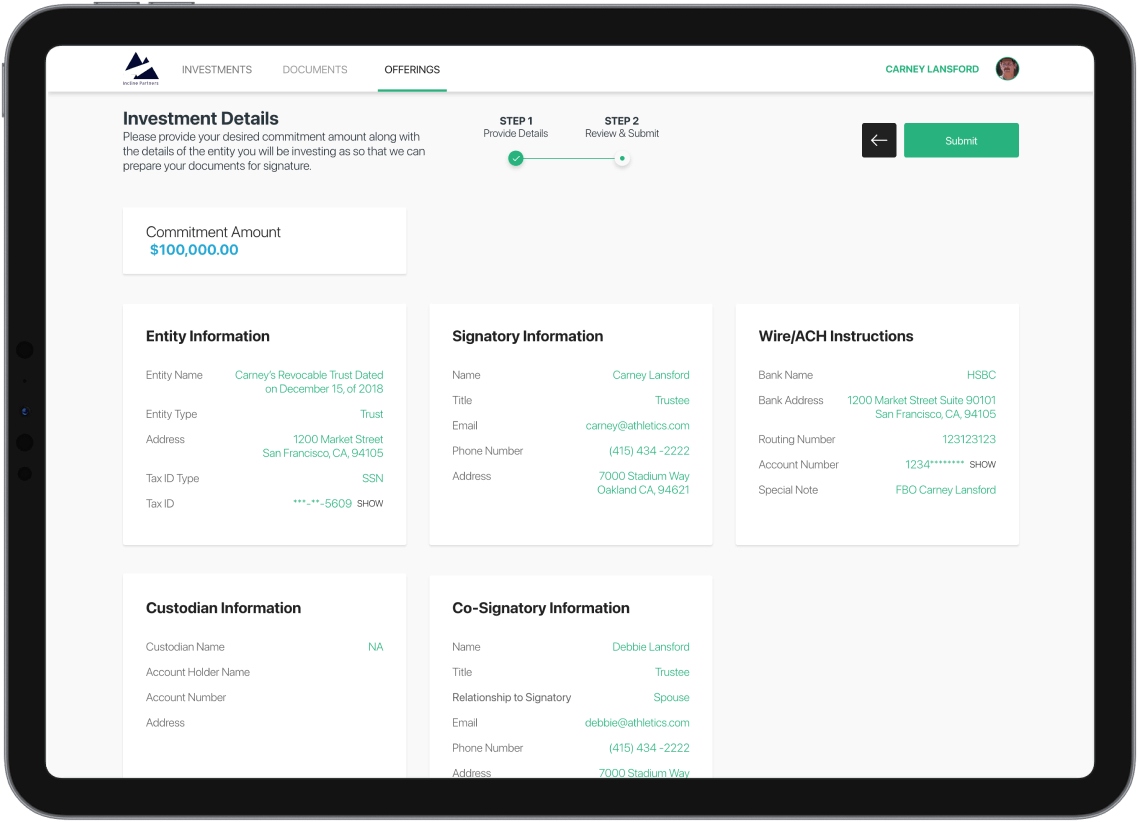The height and width of the screenshot is (822, 1138).
Task: Open the Investments tab
Action: coord(217,70)
